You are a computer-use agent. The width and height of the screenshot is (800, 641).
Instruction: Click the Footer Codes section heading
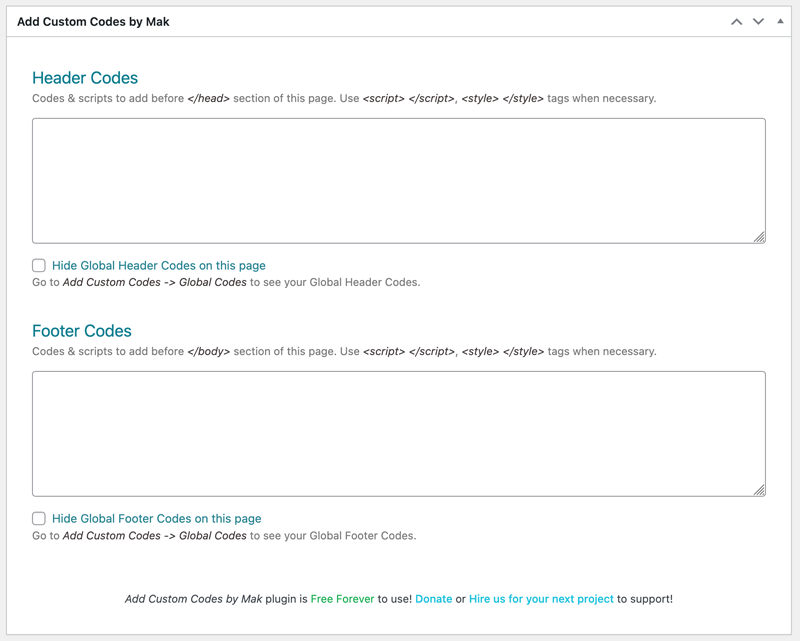coord(84,330)
